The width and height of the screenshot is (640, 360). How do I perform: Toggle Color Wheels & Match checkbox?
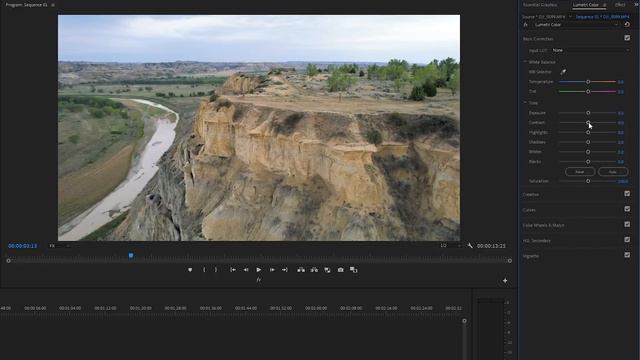point(627,224)
